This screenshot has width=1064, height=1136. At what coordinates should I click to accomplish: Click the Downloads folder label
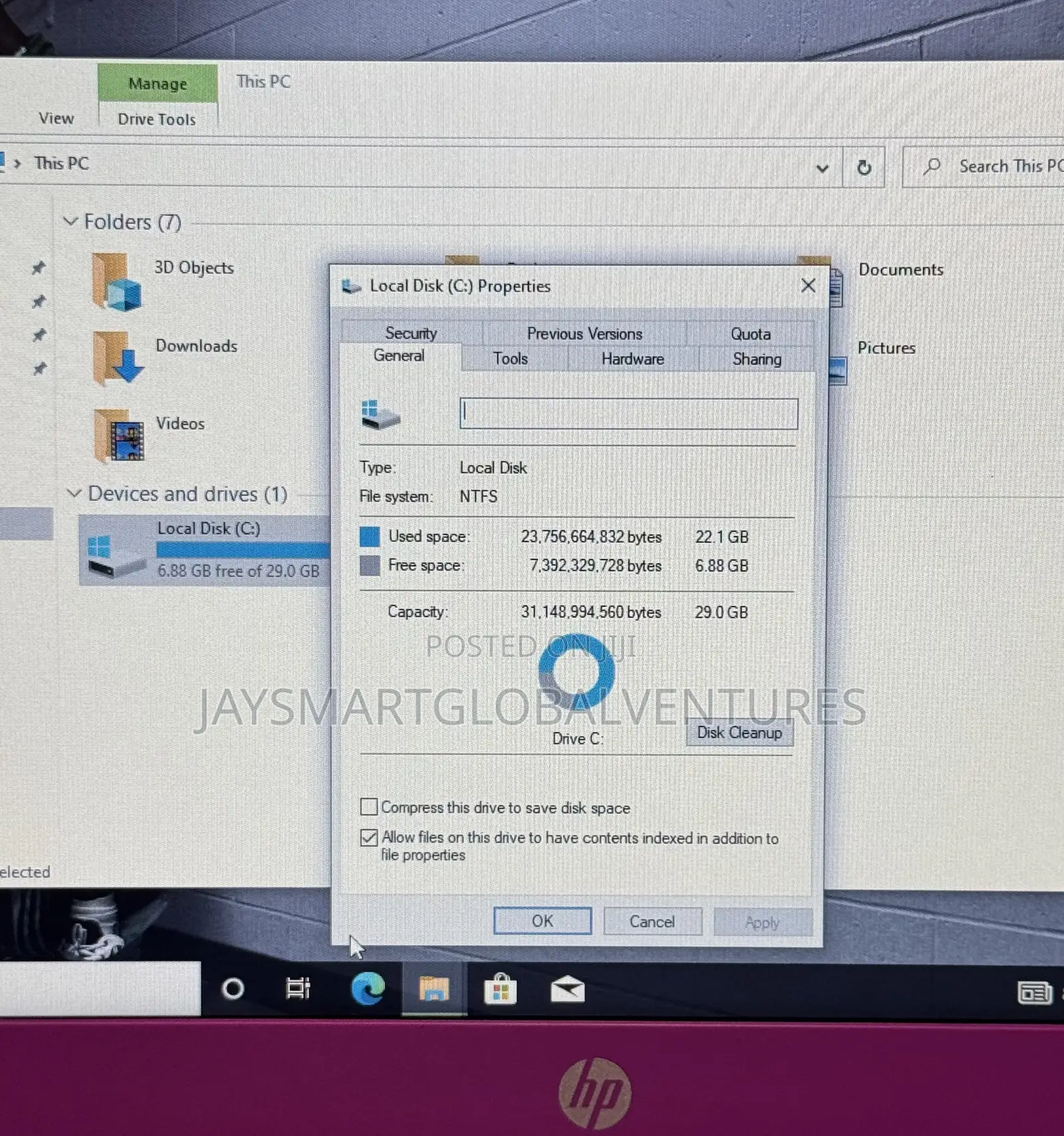tap(196, 346)
